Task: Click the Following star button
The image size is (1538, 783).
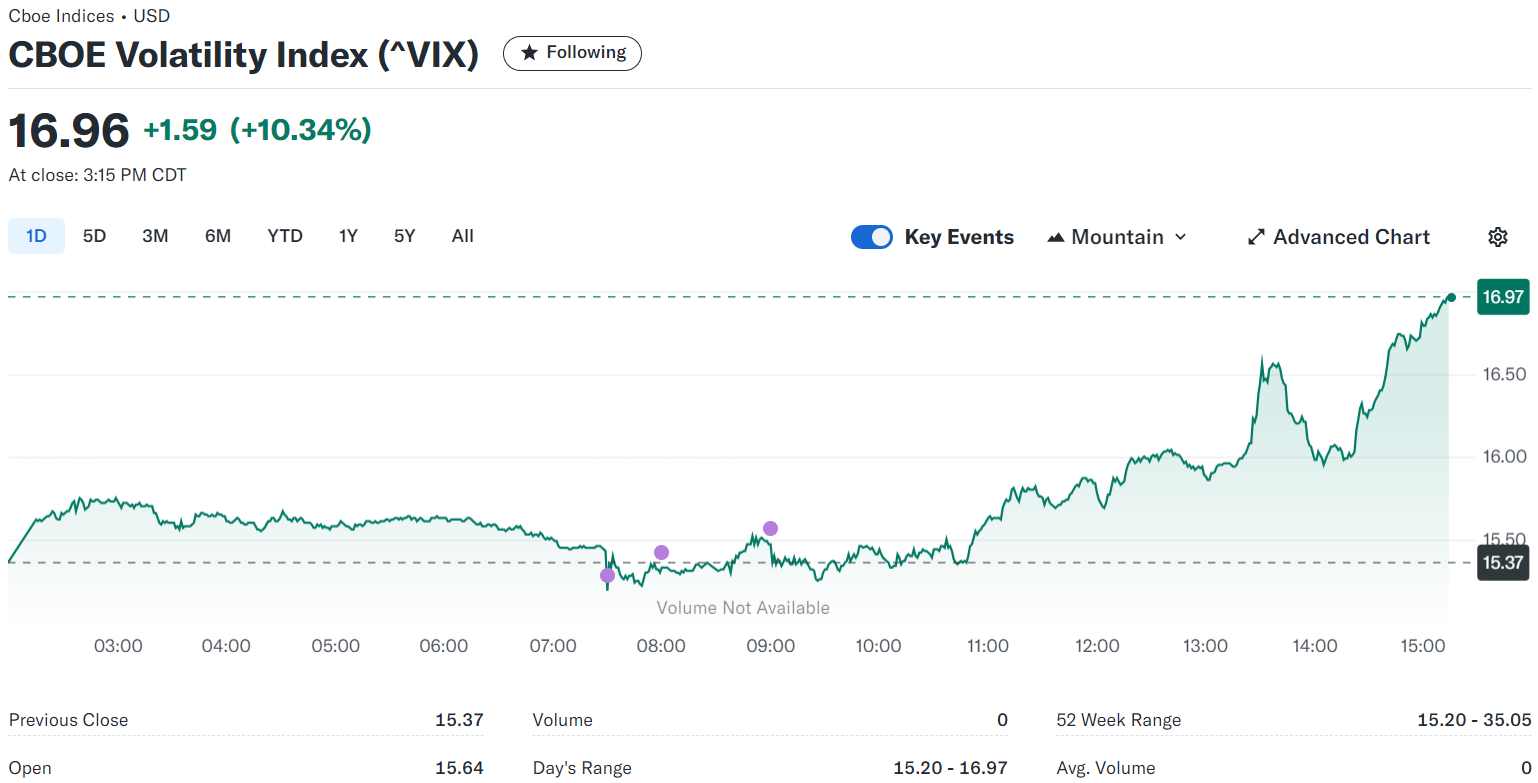Action: tap(572, 53)
